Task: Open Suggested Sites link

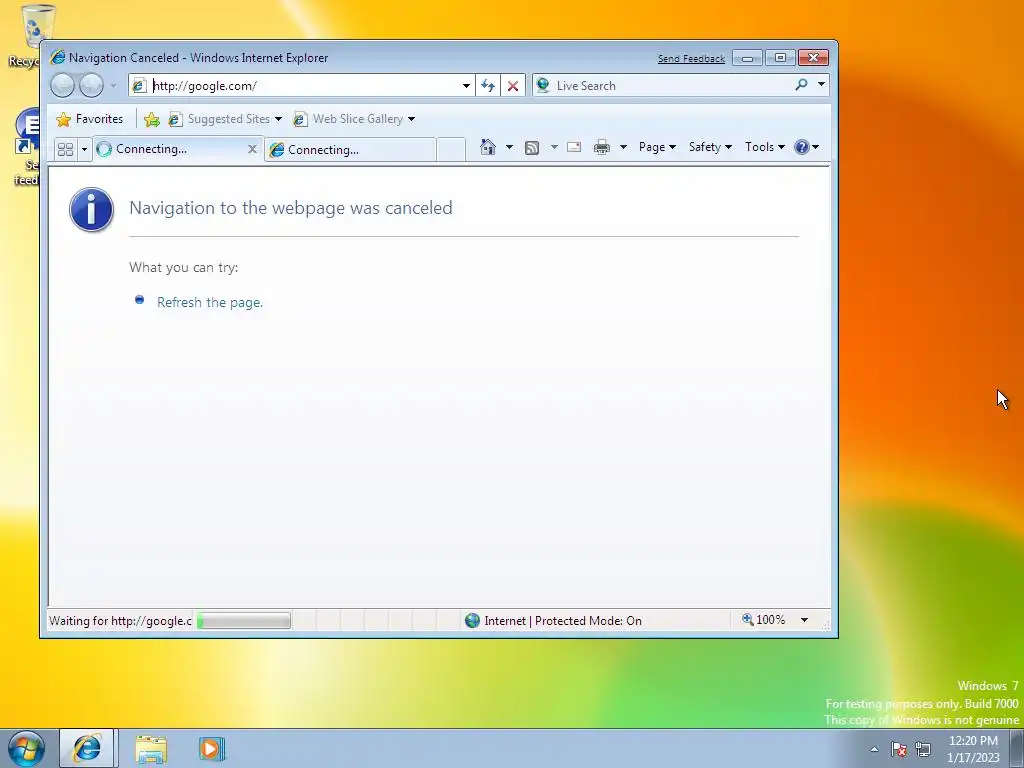Action: pyautogui.click(x=224, y=119)
